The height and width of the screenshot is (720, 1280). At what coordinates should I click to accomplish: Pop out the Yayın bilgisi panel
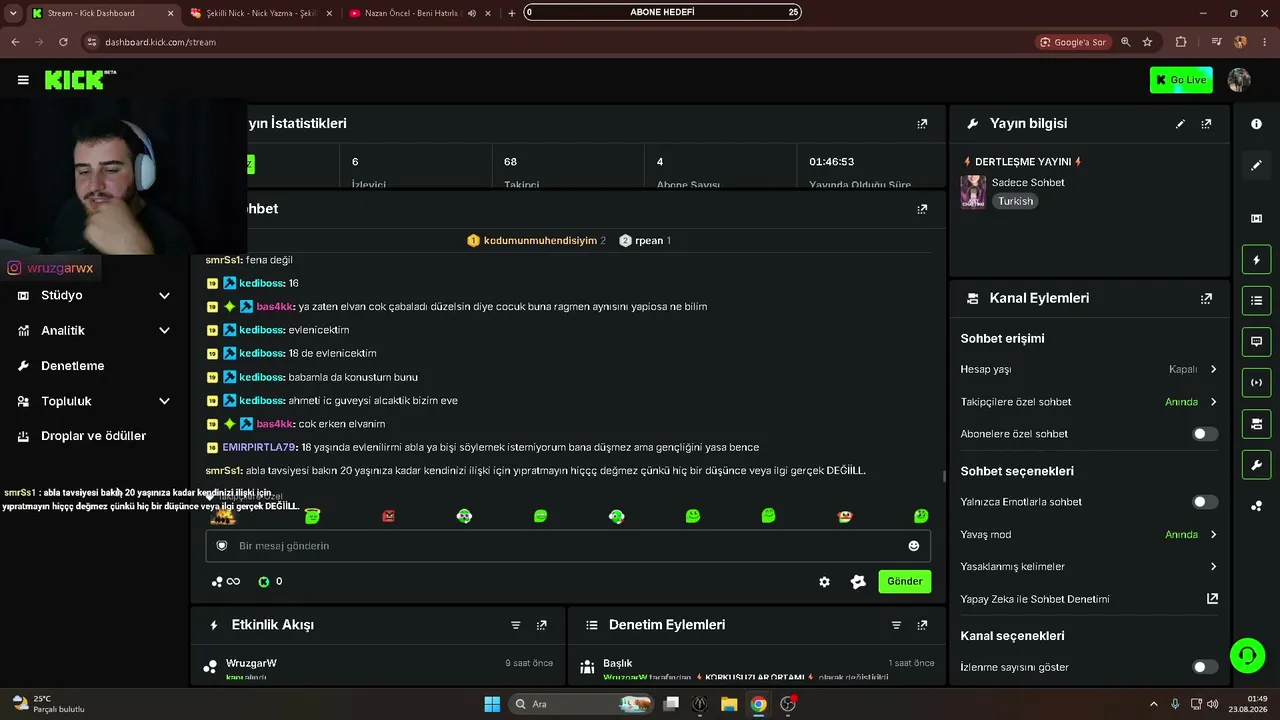1206,124
